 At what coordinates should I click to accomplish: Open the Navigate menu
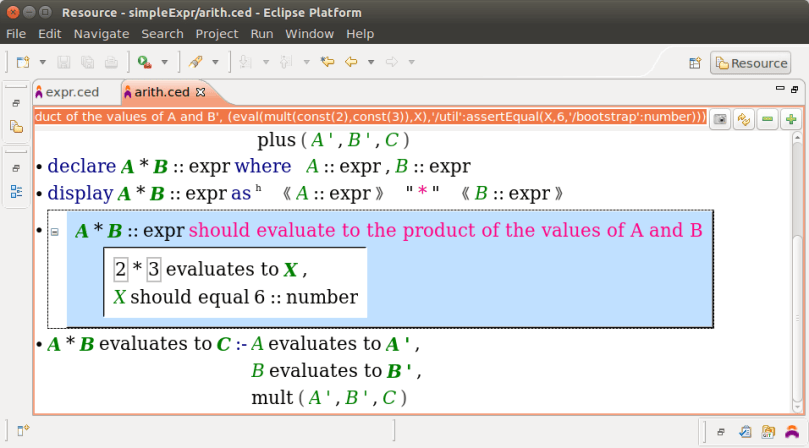tap(101, 33)
